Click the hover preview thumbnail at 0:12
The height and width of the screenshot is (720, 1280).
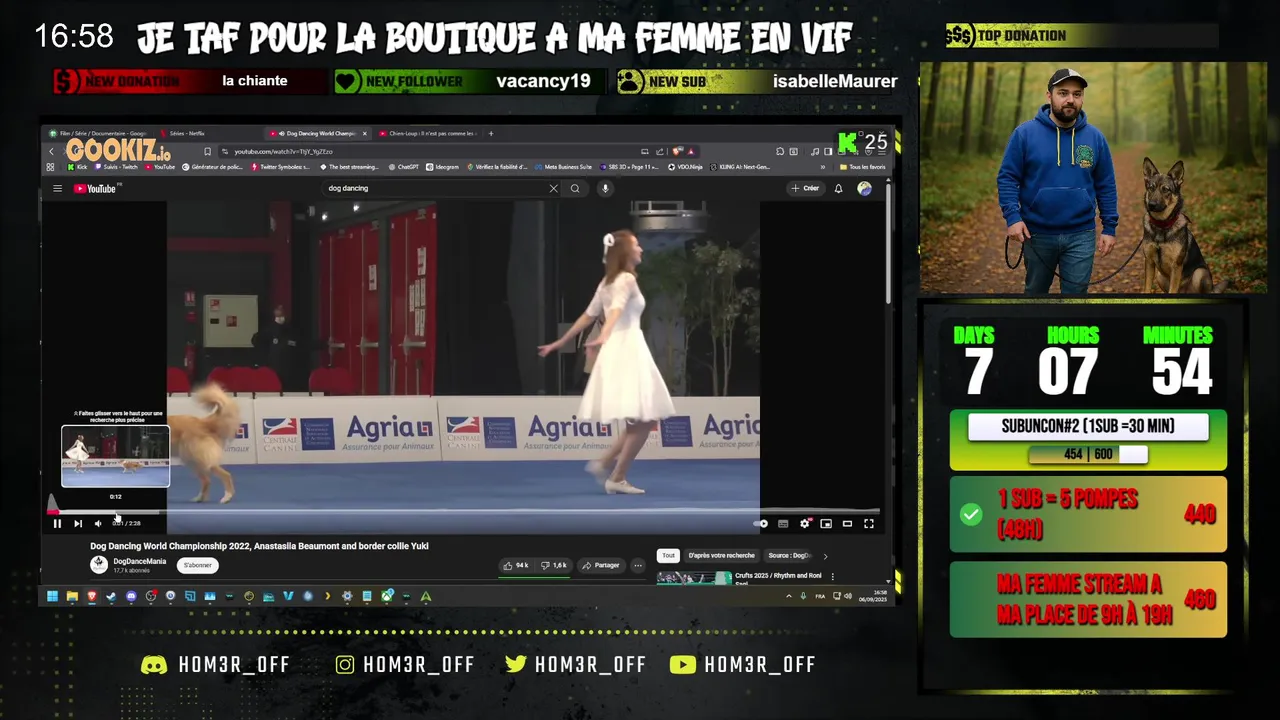point(116,456)
